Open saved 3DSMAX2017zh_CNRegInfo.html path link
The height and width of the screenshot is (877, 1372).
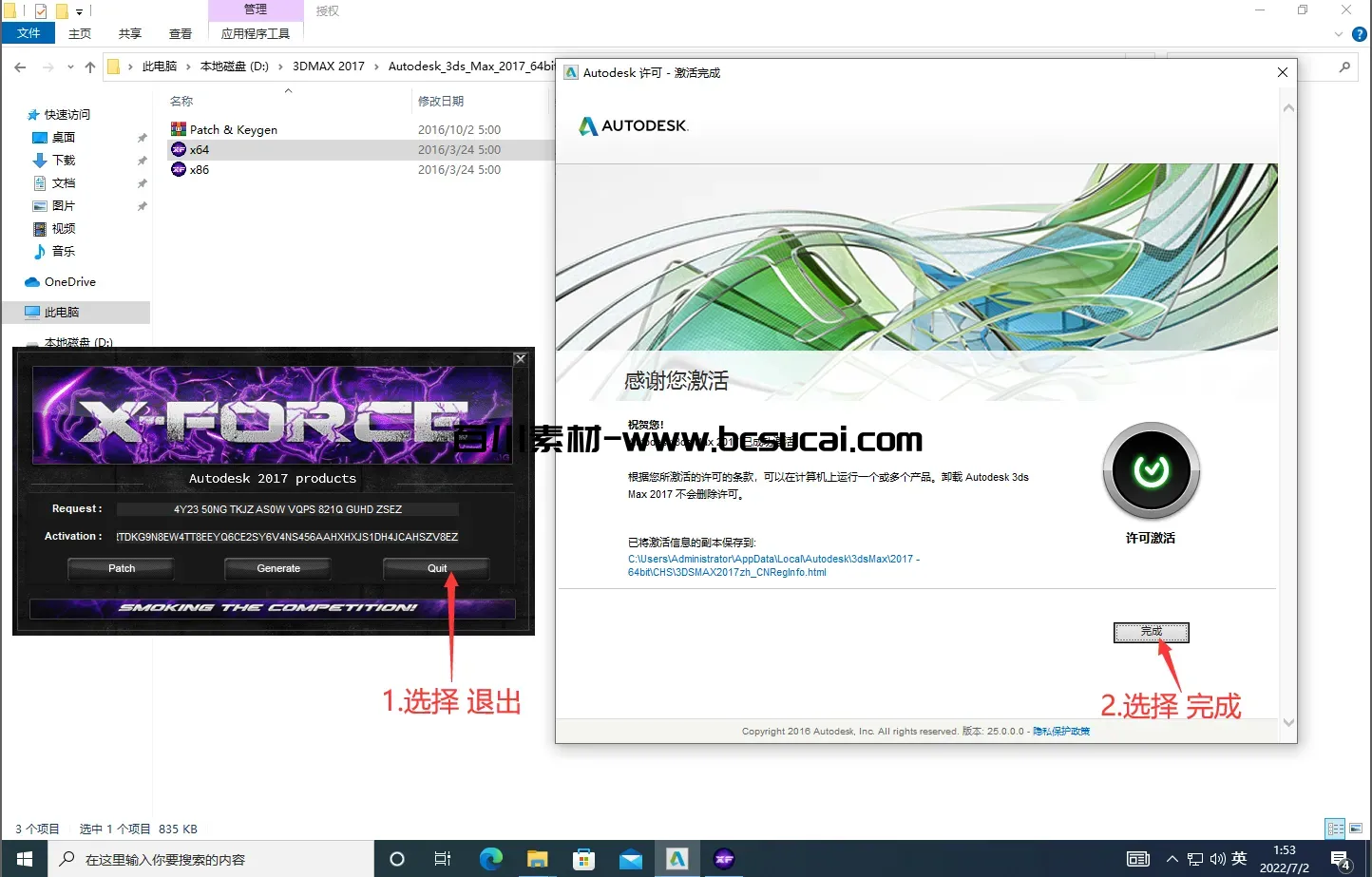click(x=773, y=565)
